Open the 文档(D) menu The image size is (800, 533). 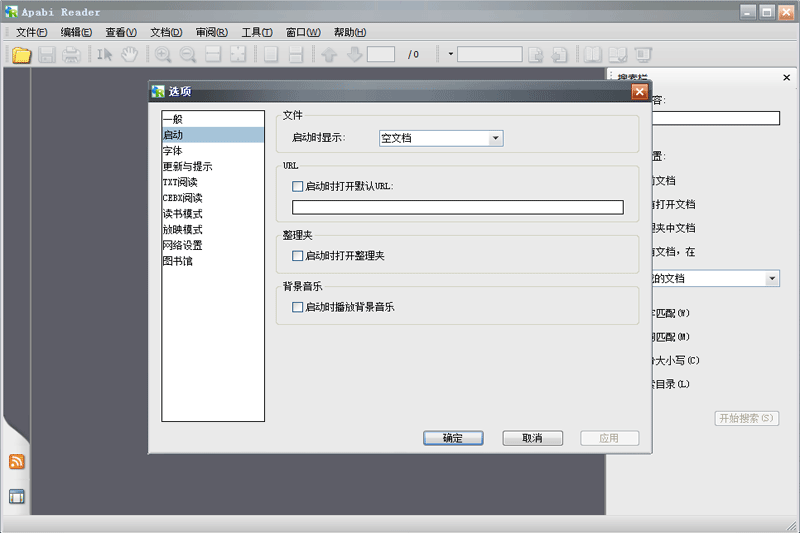[166, 32]
